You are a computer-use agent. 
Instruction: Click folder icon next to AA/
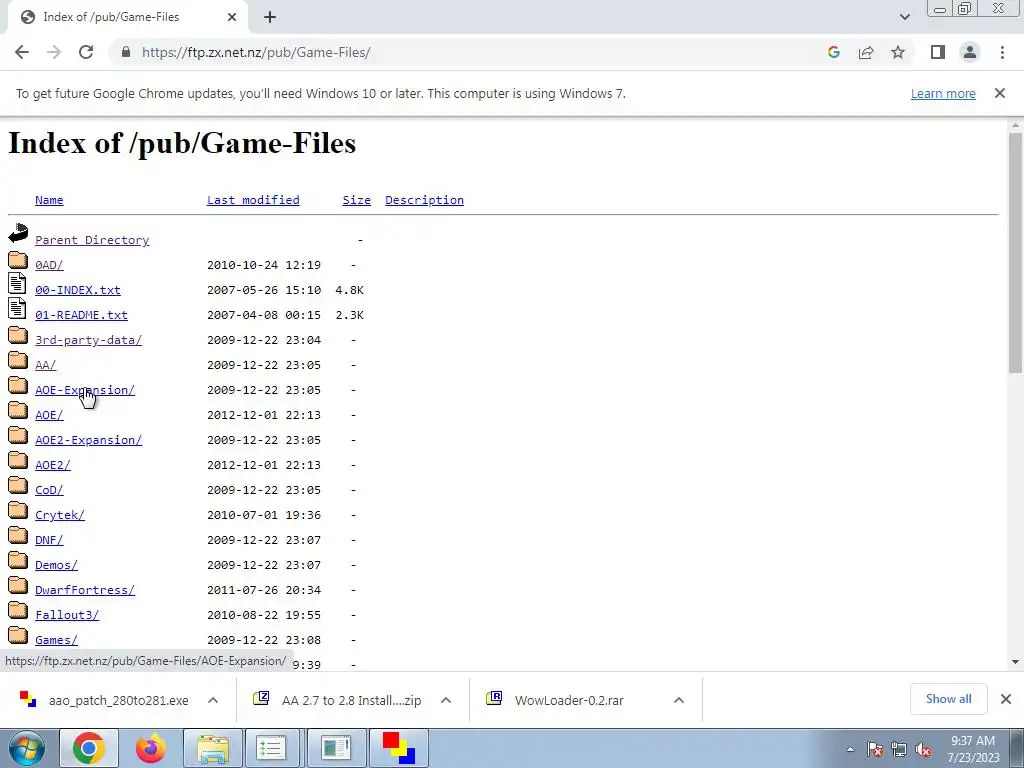[x=18, y=360]
